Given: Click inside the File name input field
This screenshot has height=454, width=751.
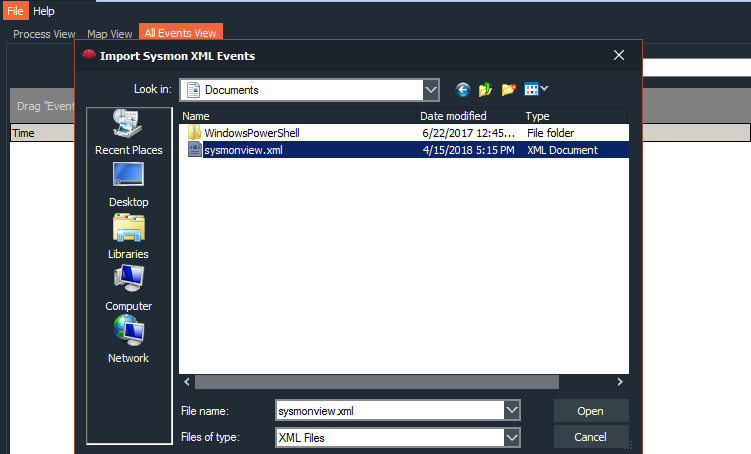Looking at the screenshot, I should click(390, 410).
